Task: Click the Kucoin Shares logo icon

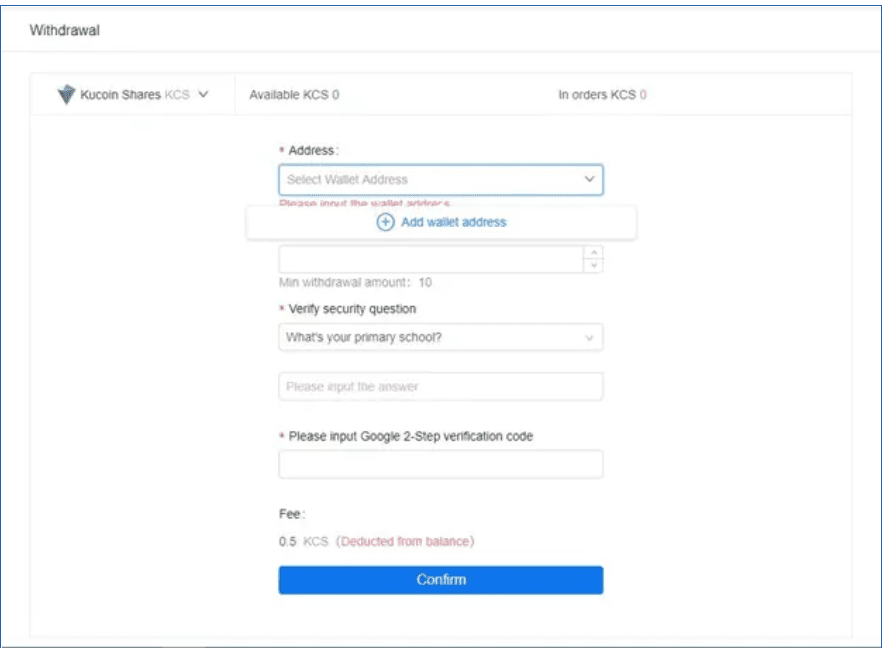Action: [x=67, y=95]
